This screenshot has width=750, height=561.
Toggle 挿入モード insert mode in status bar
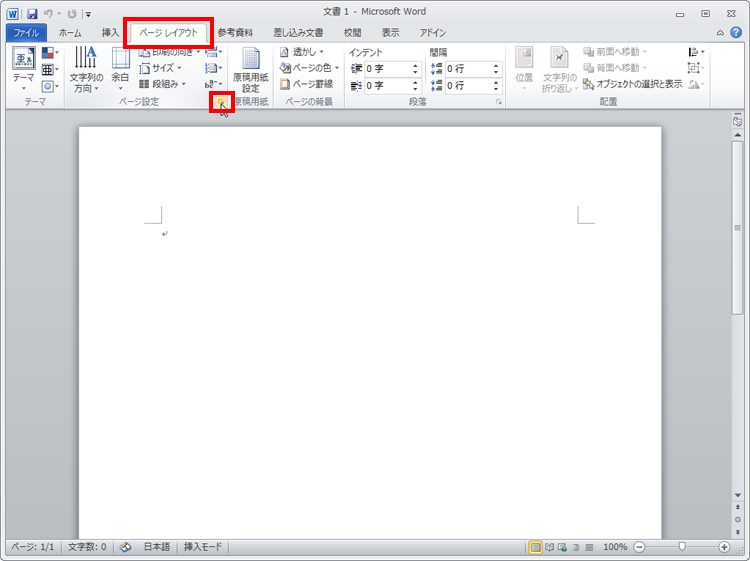tap(203, 547)
